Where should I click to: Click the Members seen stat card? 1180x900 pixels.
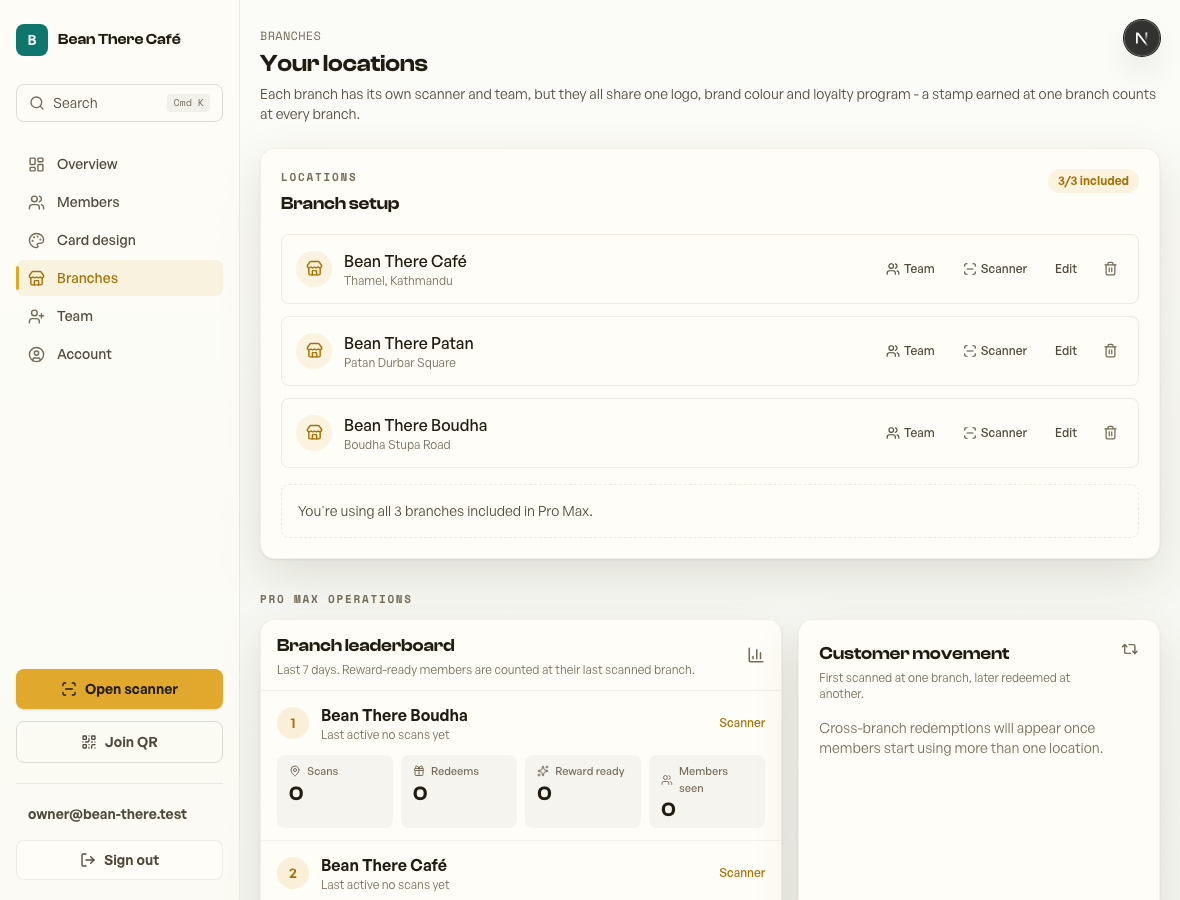point(707,792)
